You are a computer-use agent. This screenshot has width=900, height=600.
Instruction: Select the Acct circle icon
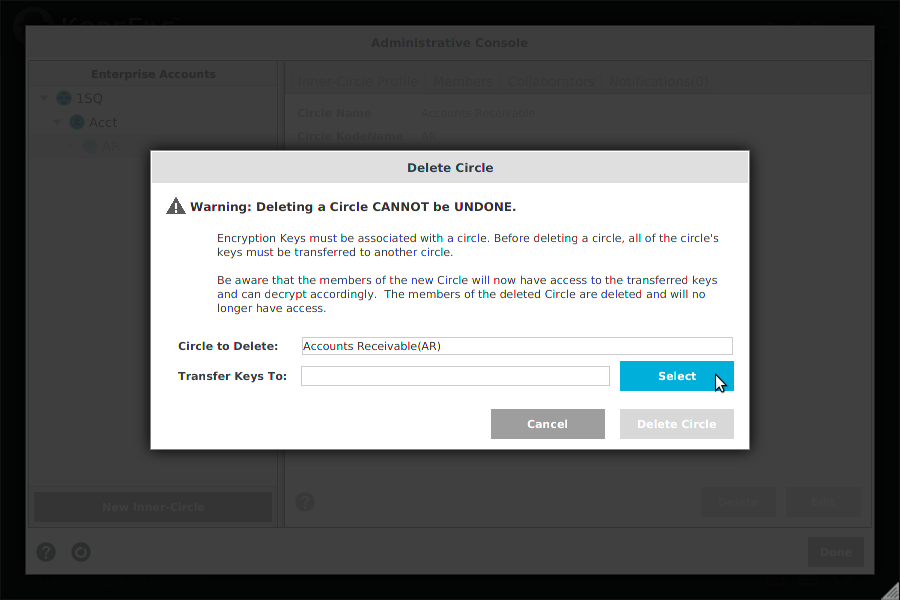(77, 122)
